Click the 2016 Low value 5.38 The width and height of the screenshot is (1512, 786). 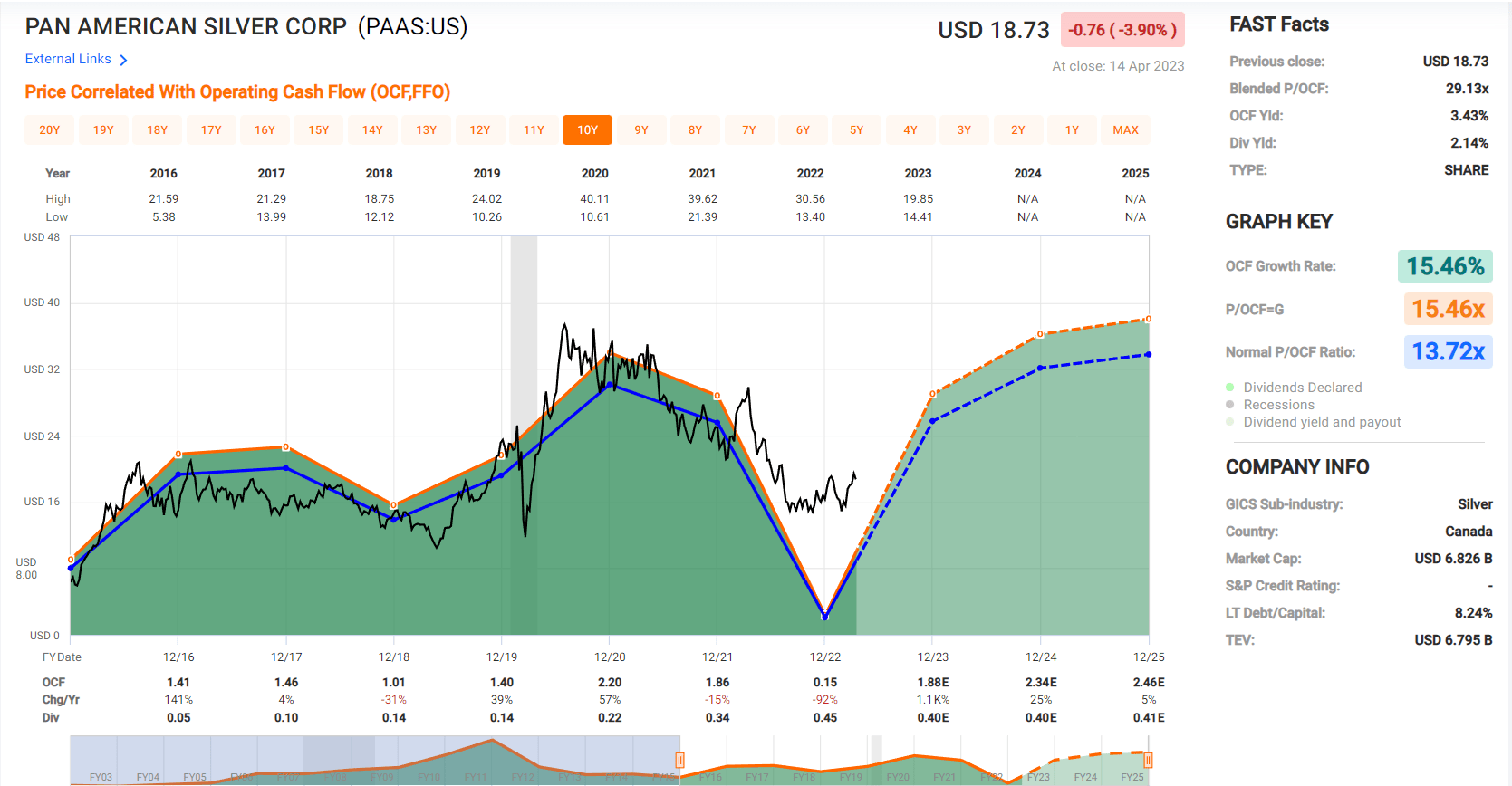164,217
